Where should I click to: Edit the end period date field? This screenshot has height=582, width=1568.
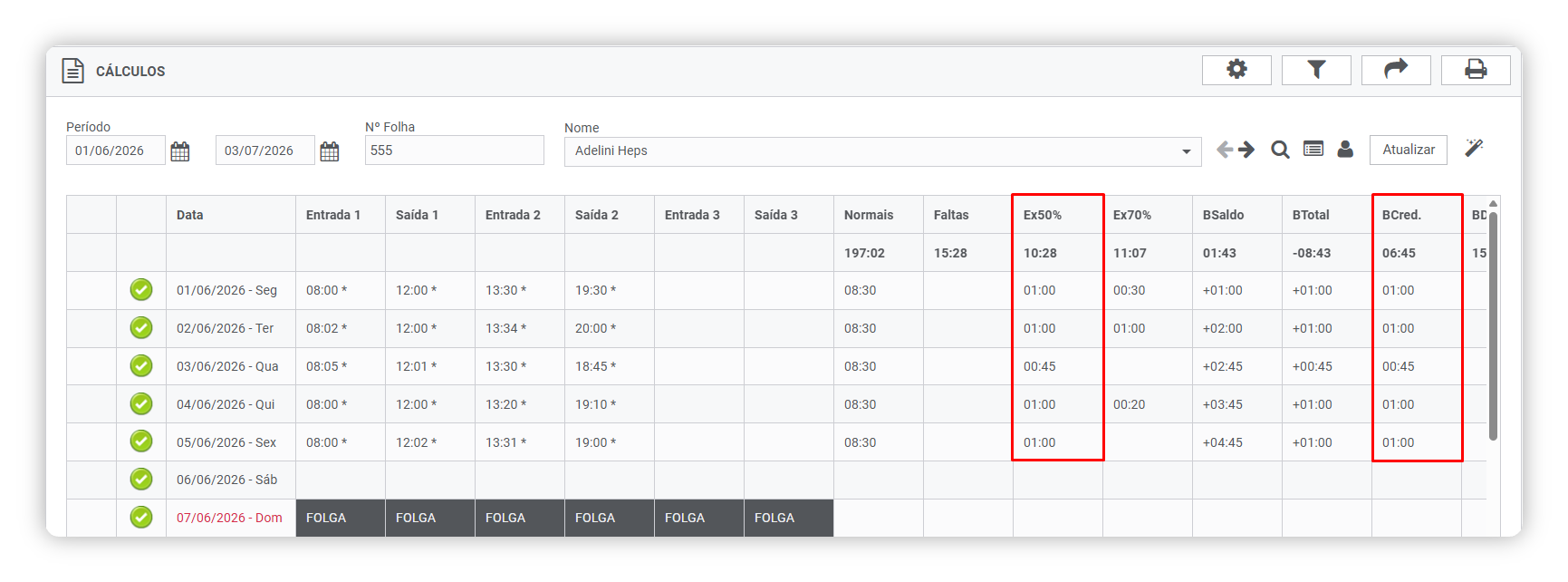pos(265,150)
